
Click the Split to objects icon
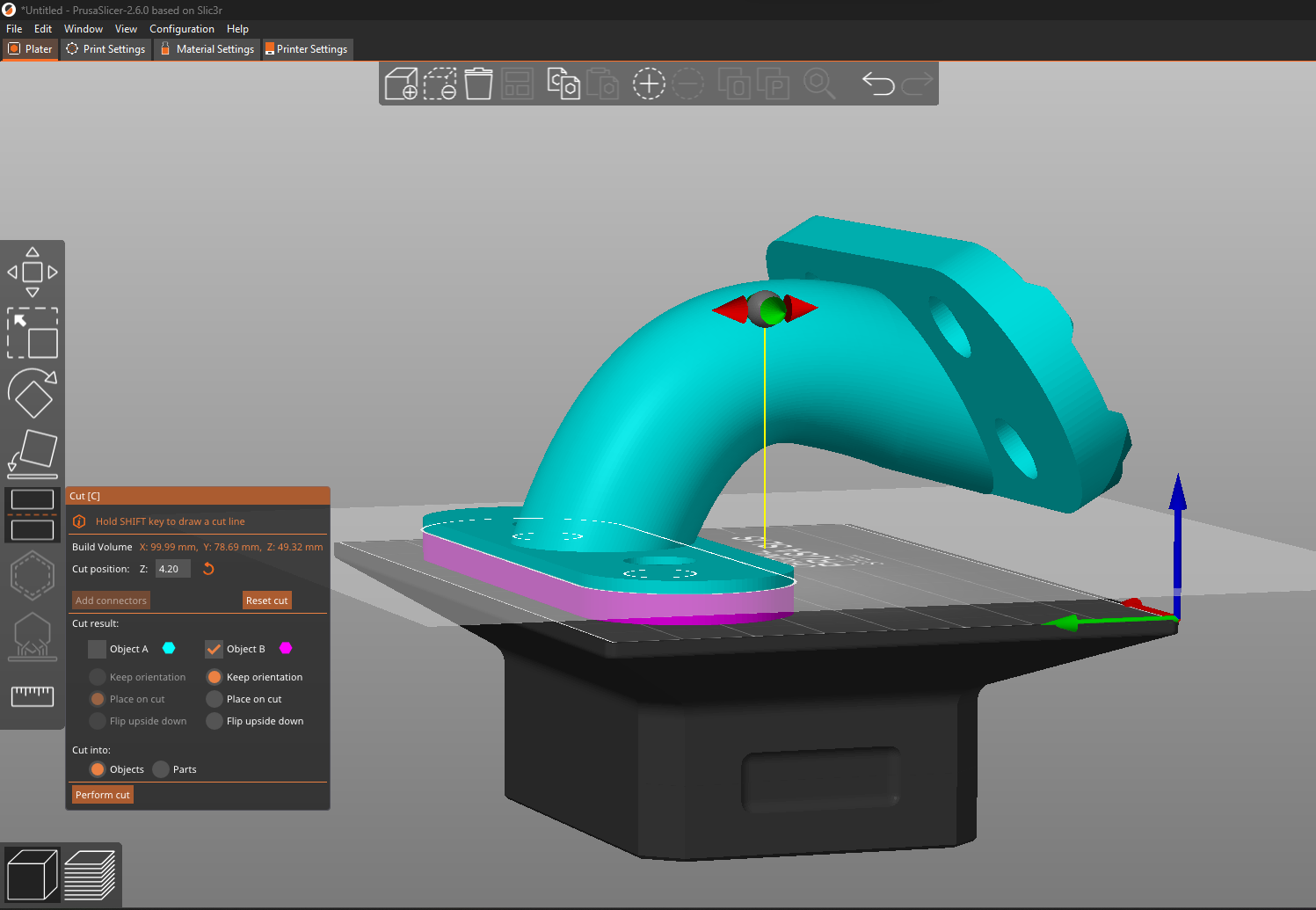click(x=734, y=84)
